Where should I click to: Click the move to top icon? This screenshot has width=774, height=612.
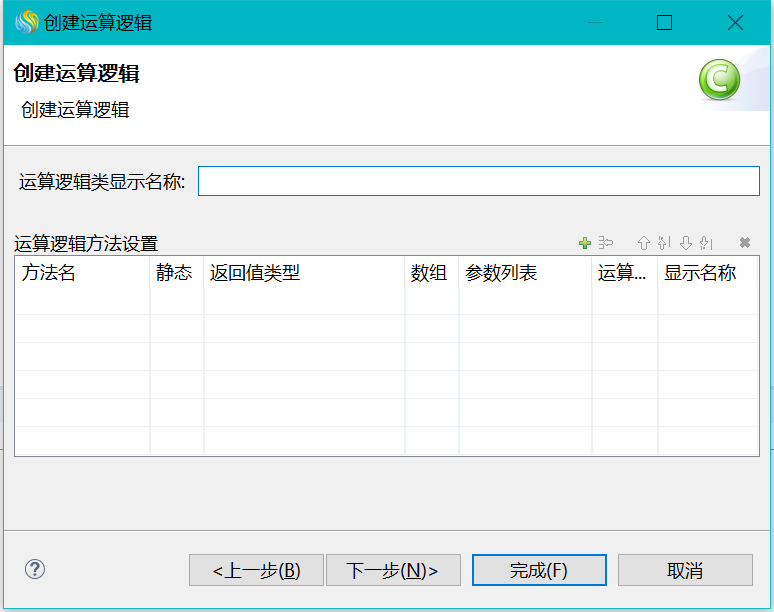click(664, 243)
